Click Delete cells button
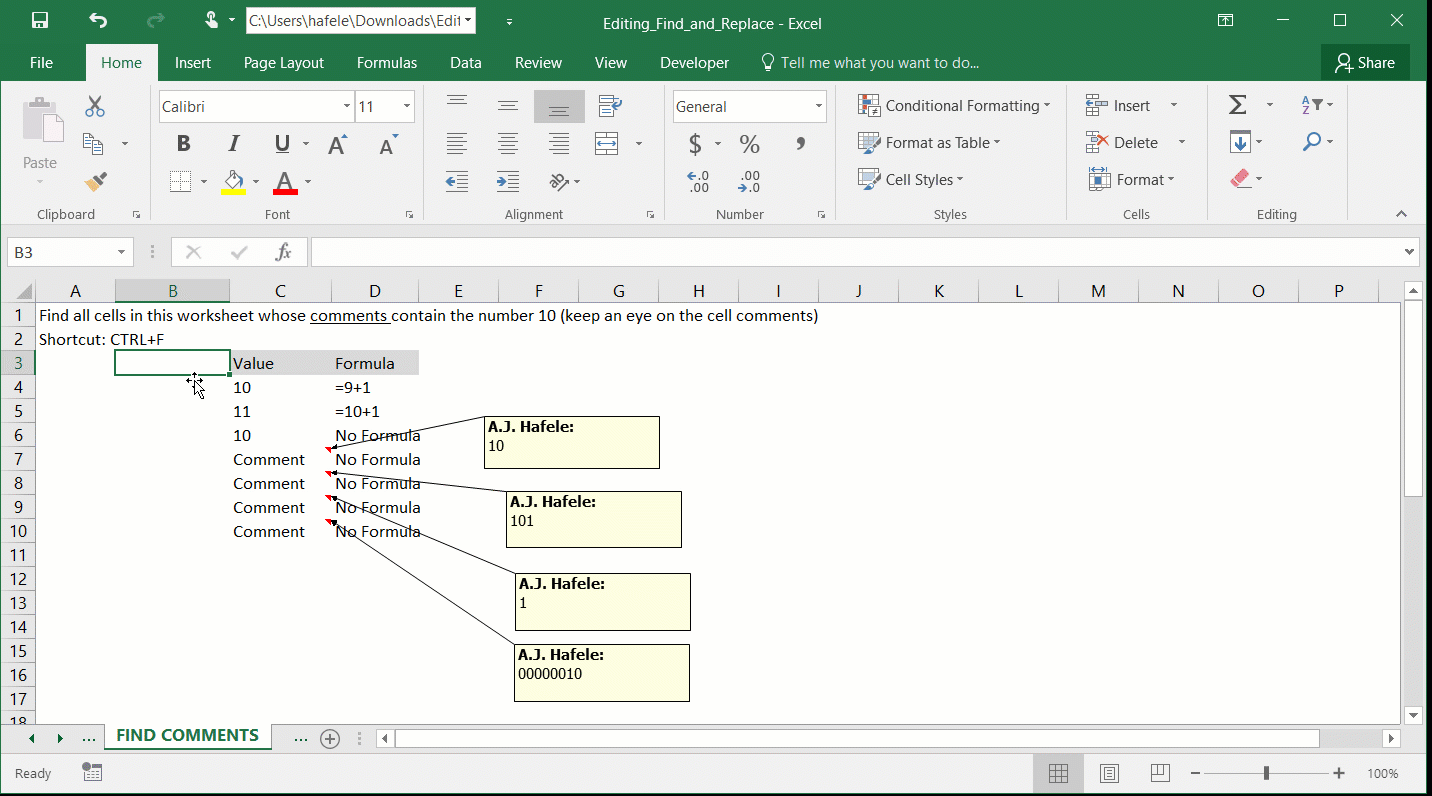This screenshot has width=1432, height=796. coord(1122,142)
